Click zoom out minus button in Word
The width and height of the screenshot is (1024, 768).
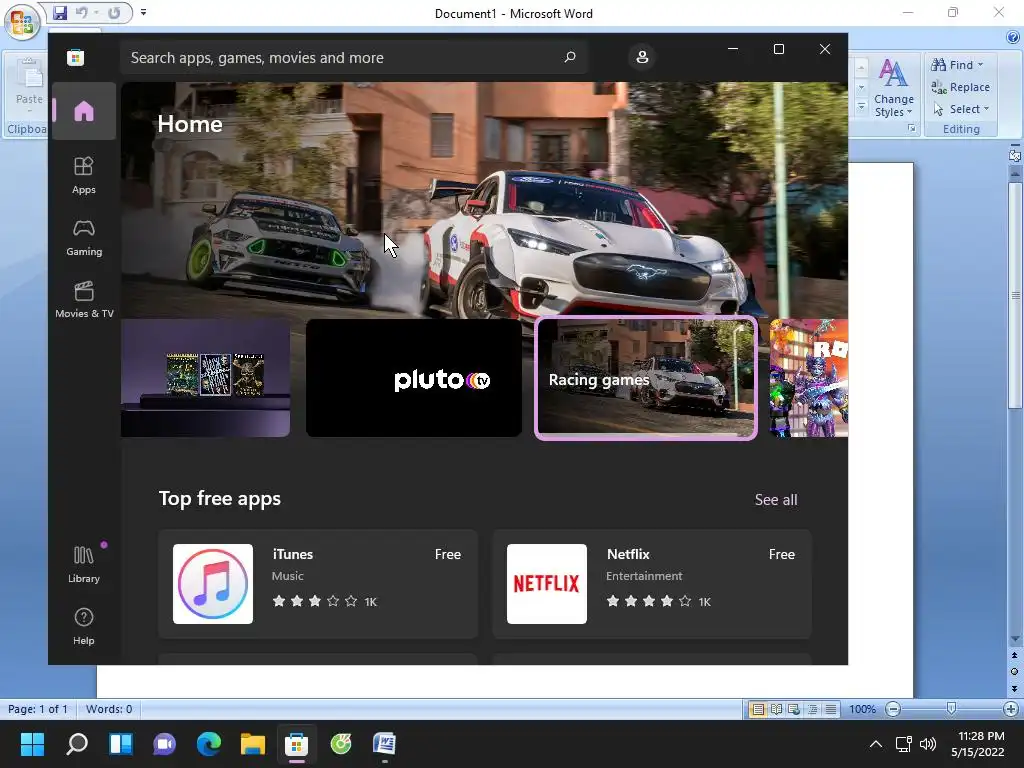[x=893, y=709]
